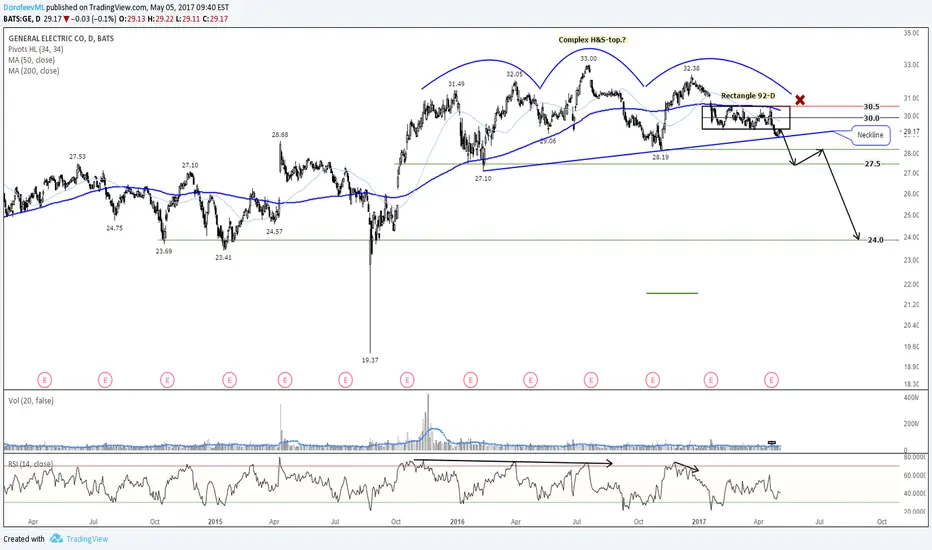Select the GENERAL ELECTRIC CO, D, BATS title
Screen dimensions: 932x550
61,38
